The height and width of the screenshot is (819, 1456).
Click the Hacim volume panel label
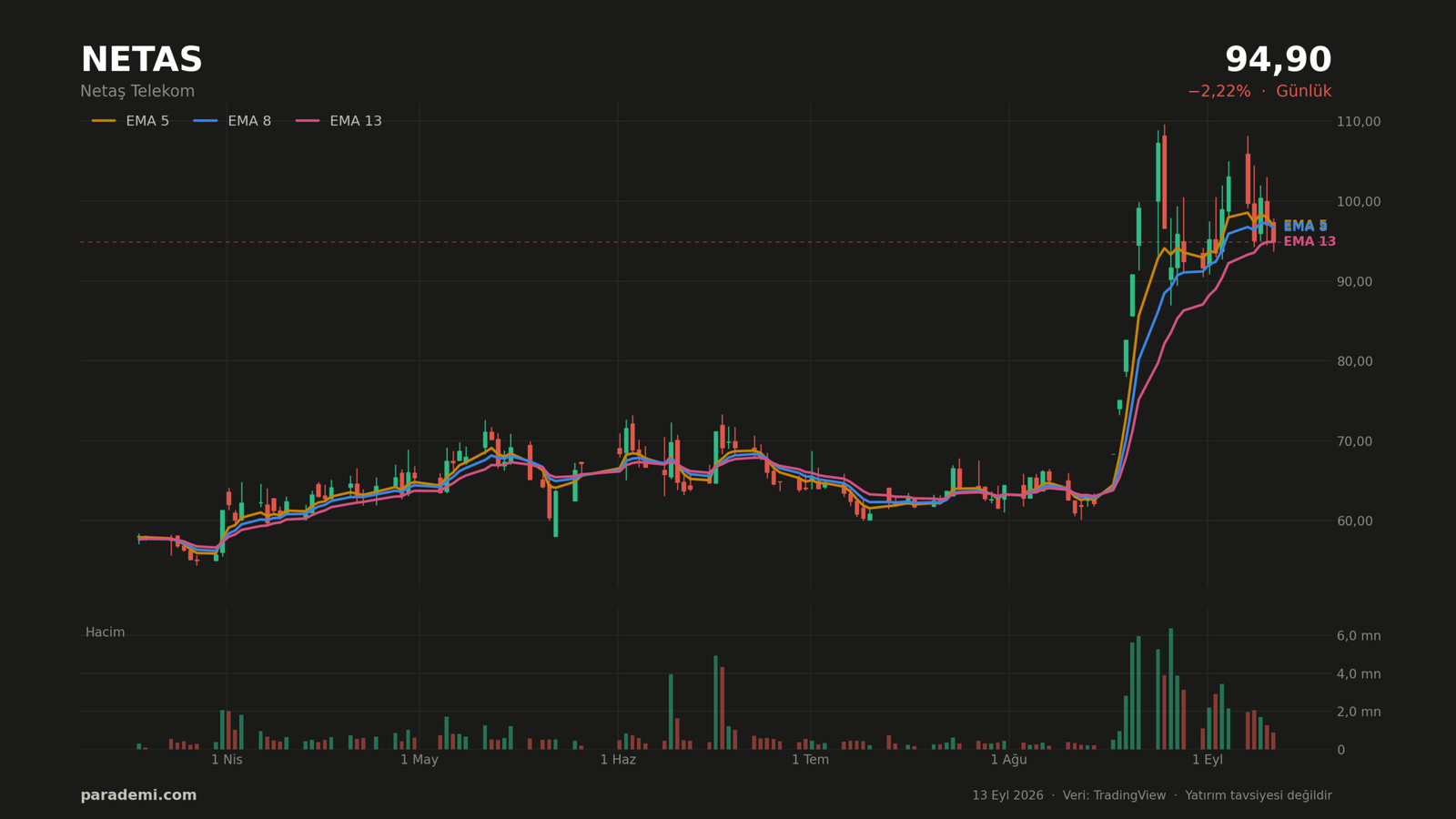106,632
